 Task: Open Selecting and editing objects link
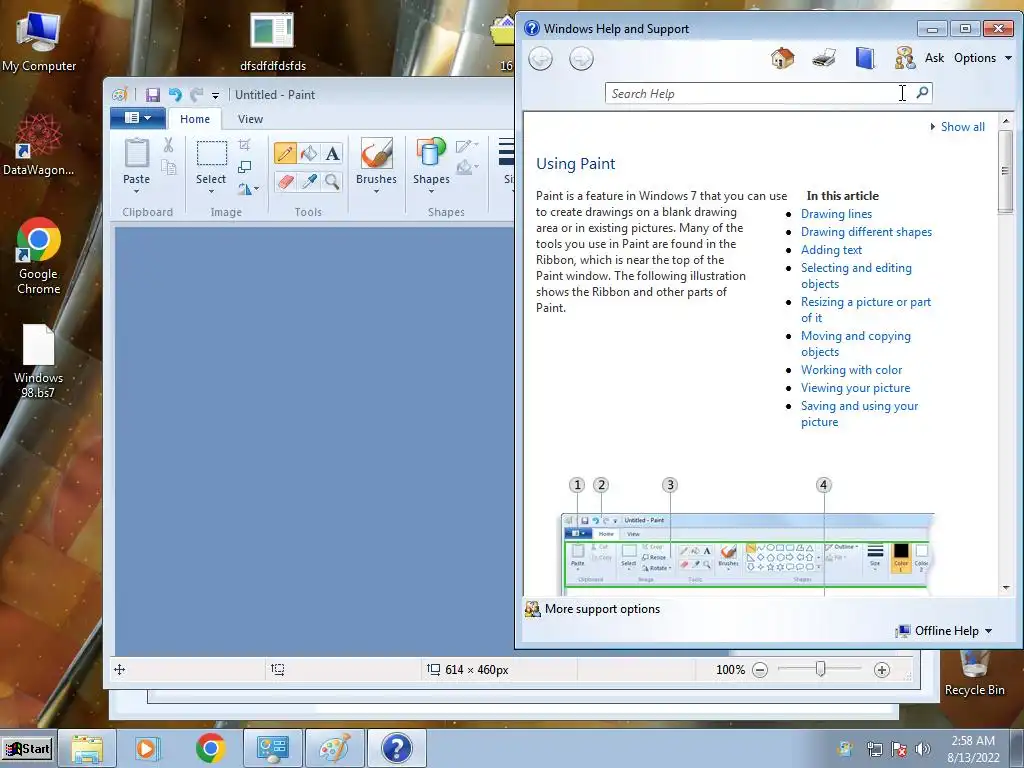pos(856,276)
